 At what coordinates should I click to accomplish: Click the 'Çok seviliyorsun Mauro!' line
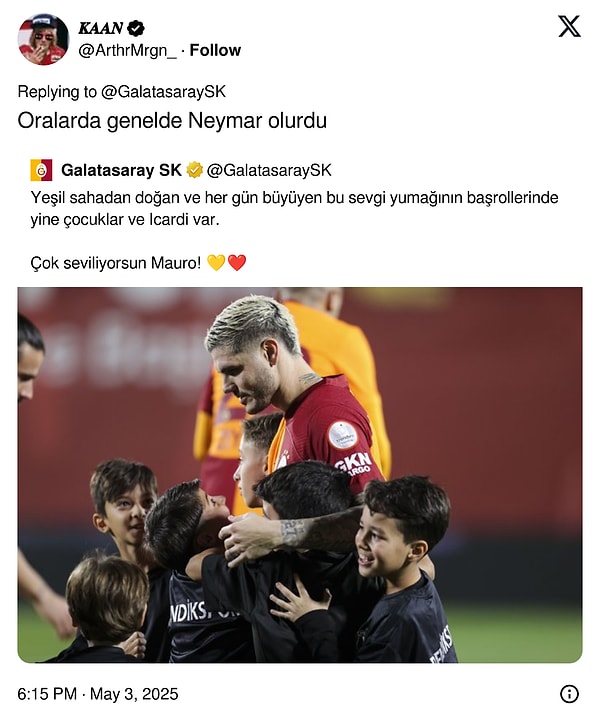pos(116,263)
